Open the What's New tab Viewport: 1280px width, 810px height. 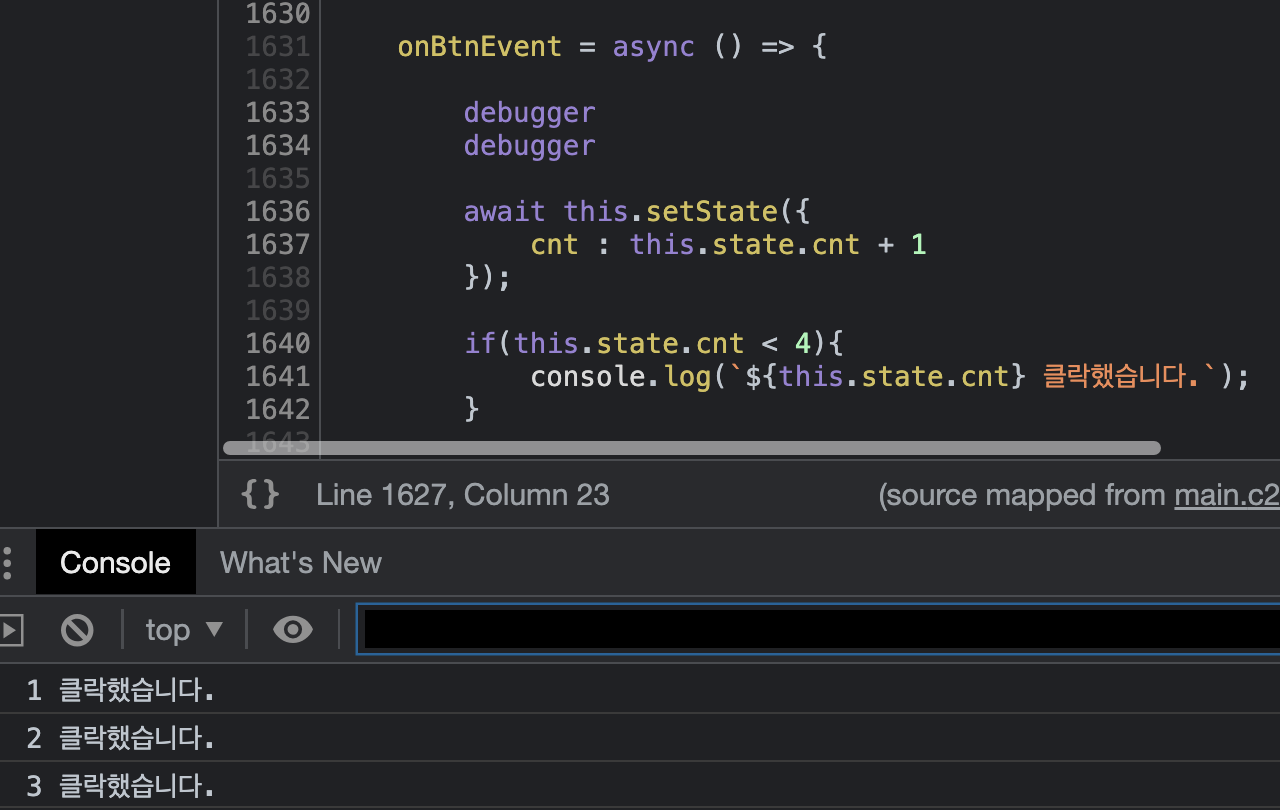300,561
